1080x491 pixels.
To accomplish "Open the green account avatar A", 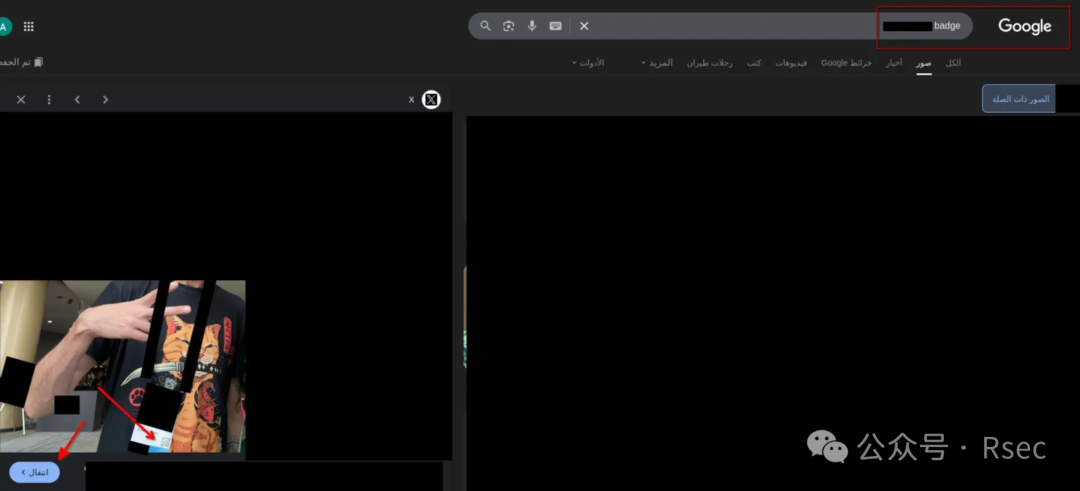I will tap(4, 27).
